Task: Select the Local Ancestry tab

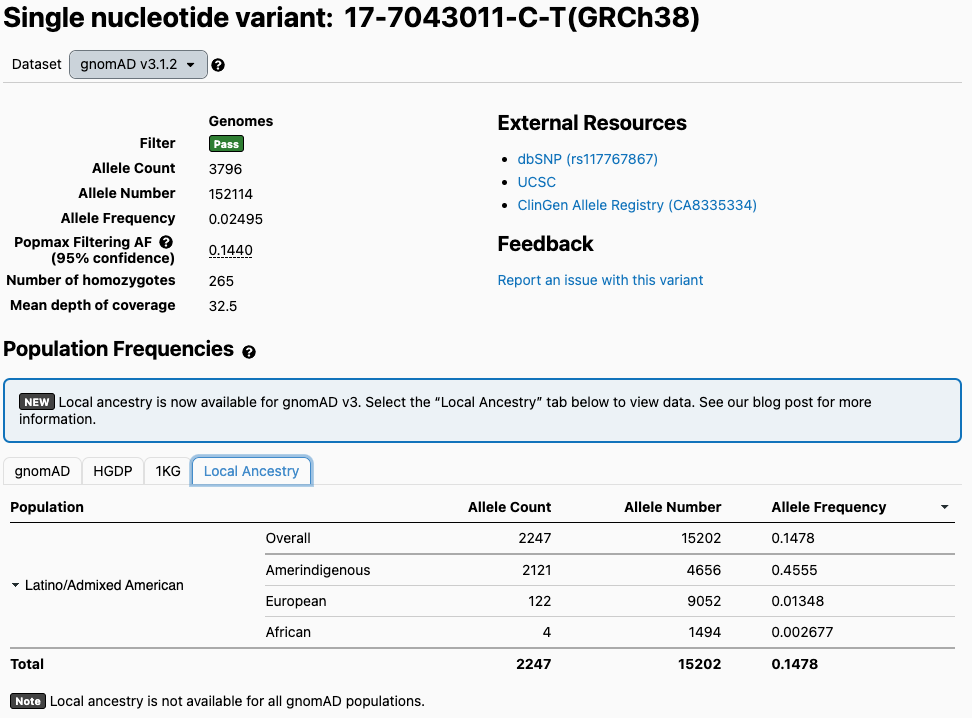Action: point(251,471)
